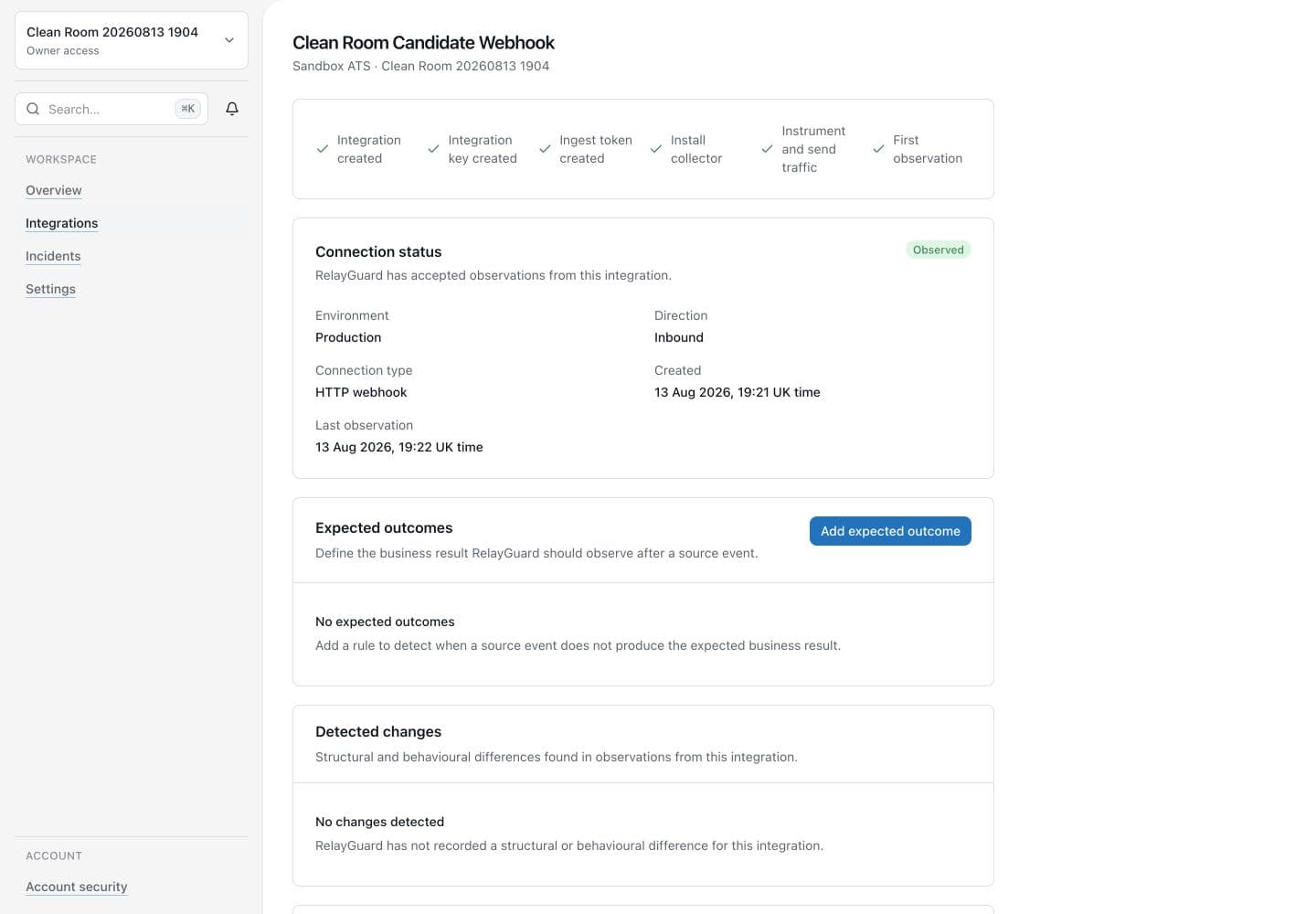Click the checkmark beside Integration created
1316x914 pixels.
(x=323, y=149)
